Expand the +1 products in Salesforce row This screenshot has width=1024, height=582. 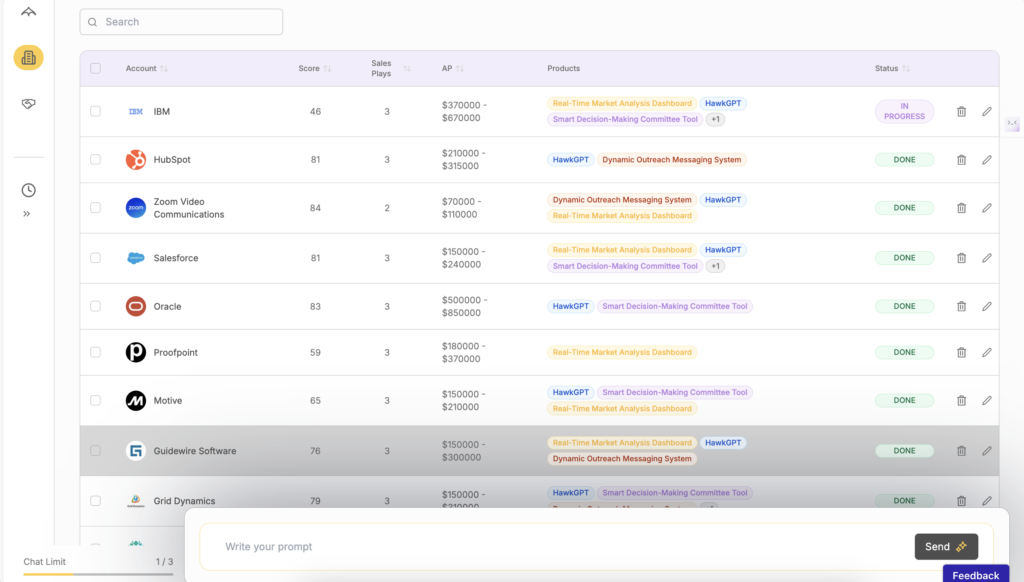715,266
